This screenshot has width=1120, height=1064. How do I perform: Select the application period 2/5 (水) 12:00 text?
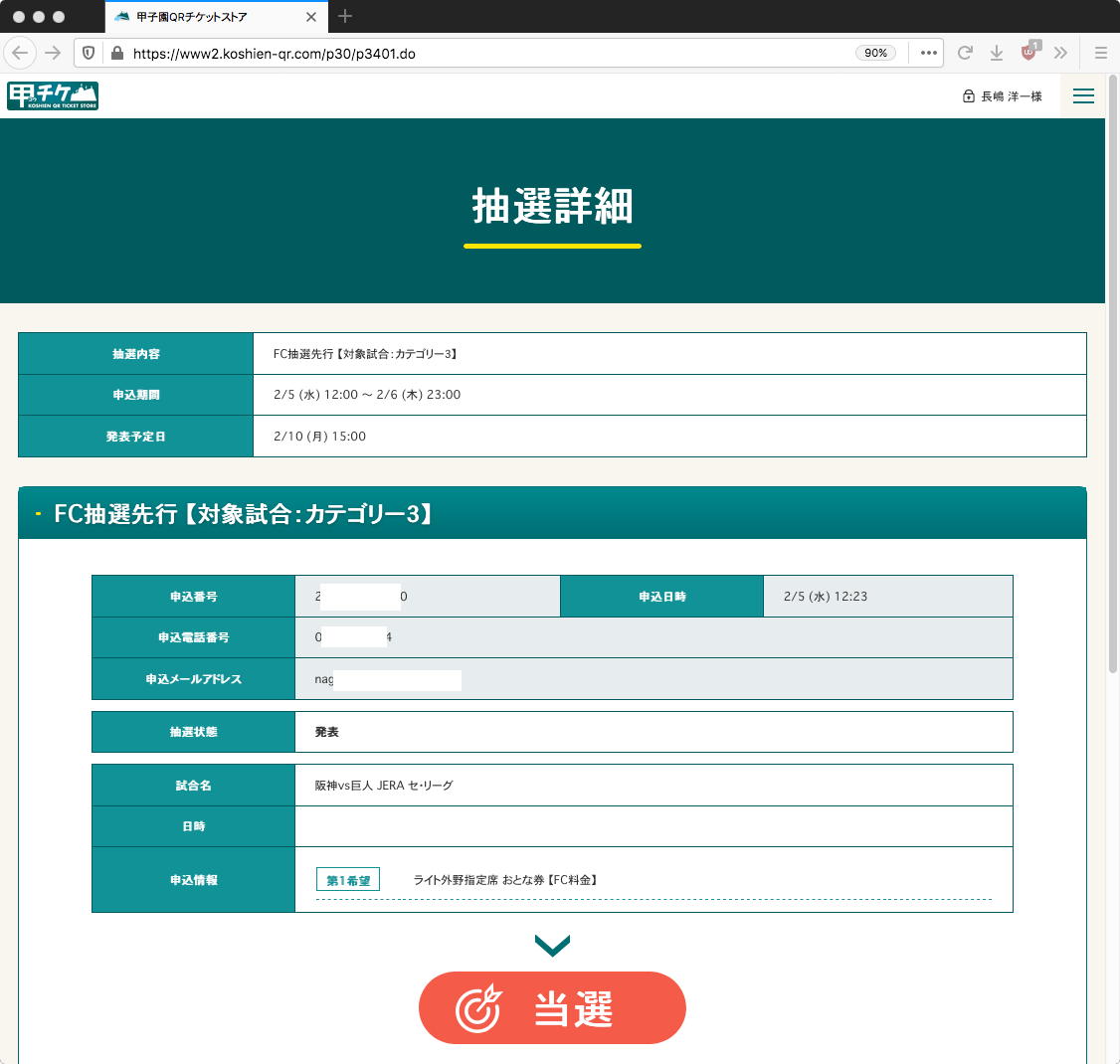pyautogui.click(x=315, y=395)
